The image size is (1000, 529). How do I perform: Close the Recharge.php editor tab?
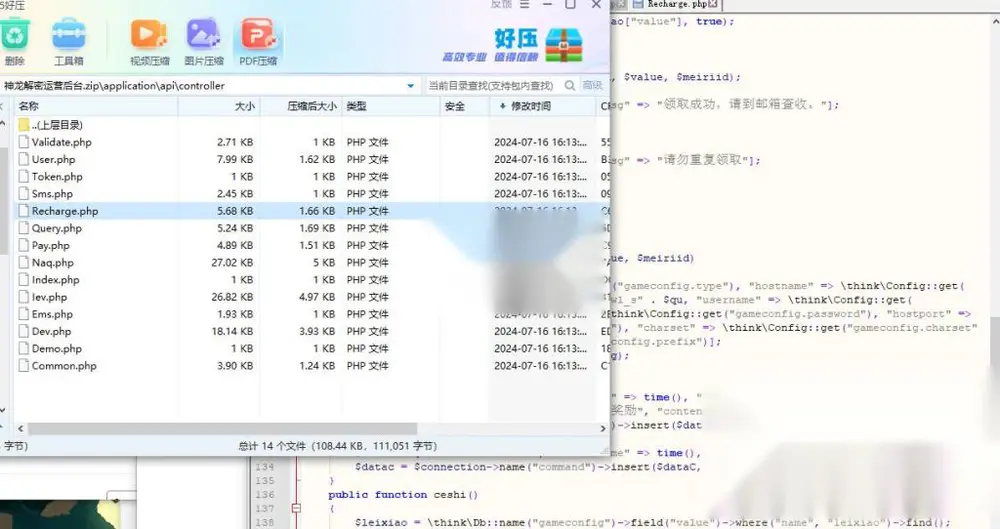click(x=713, y=4)
